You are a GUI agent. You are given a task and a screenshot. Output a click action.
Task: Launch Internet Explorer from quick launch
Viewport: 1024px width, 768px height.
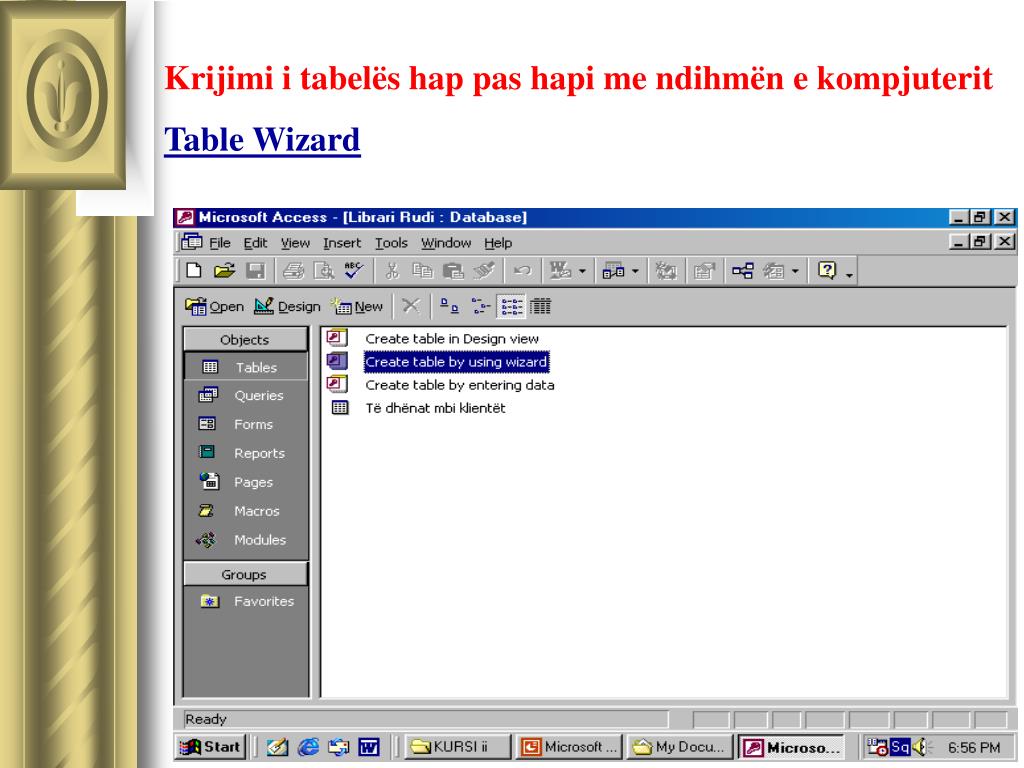[x=308, y=746]
